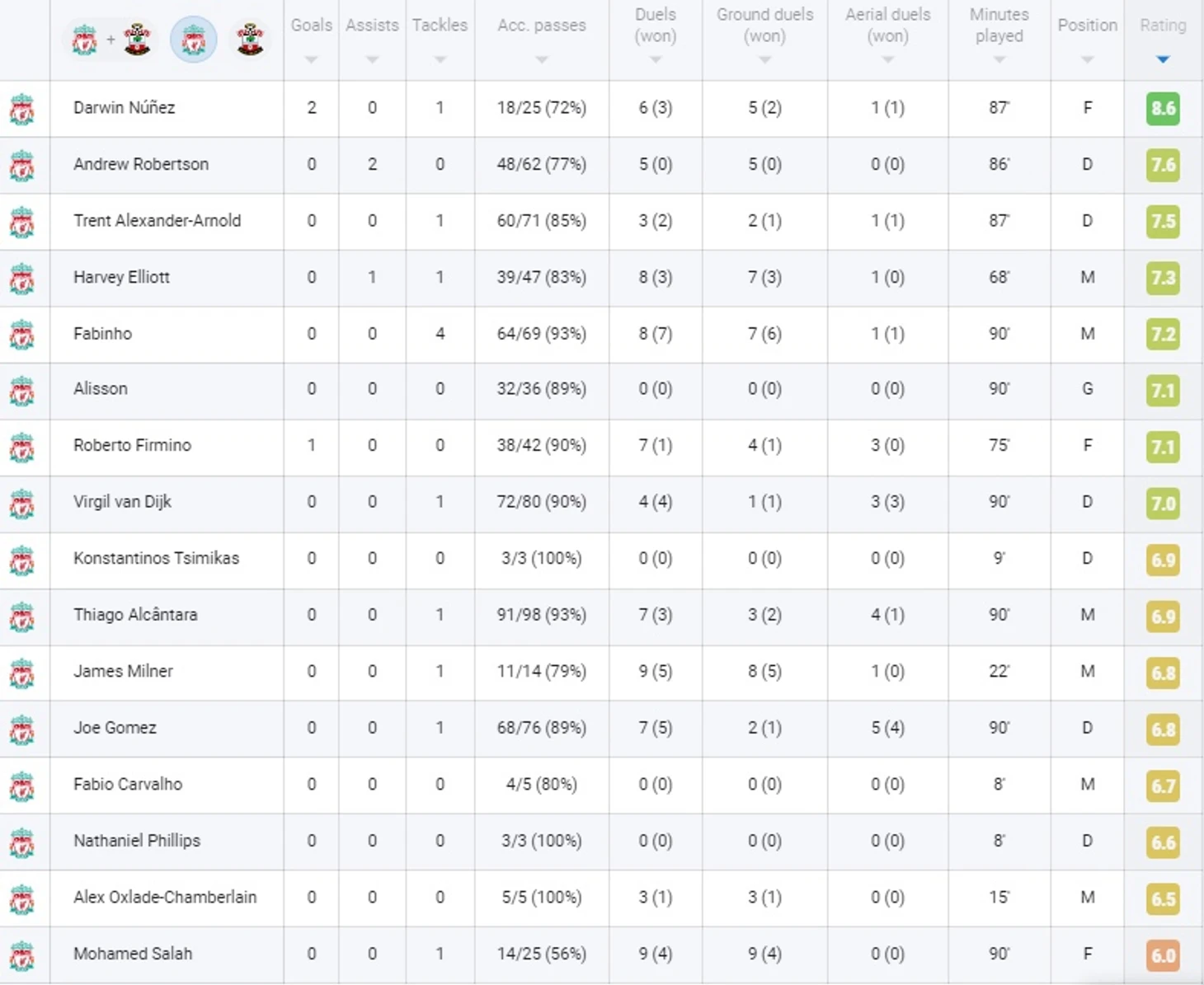This screenshot has height=985, width=1204.
Task: Click the Acc. passes column header
Action: (542, 26)
